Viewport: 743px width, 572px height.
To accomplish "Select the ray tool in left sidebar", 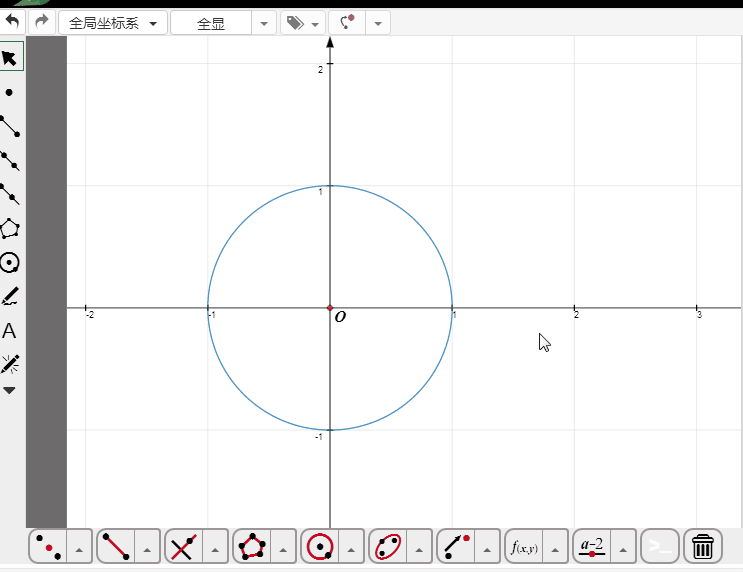I will [x=10, y=194].
